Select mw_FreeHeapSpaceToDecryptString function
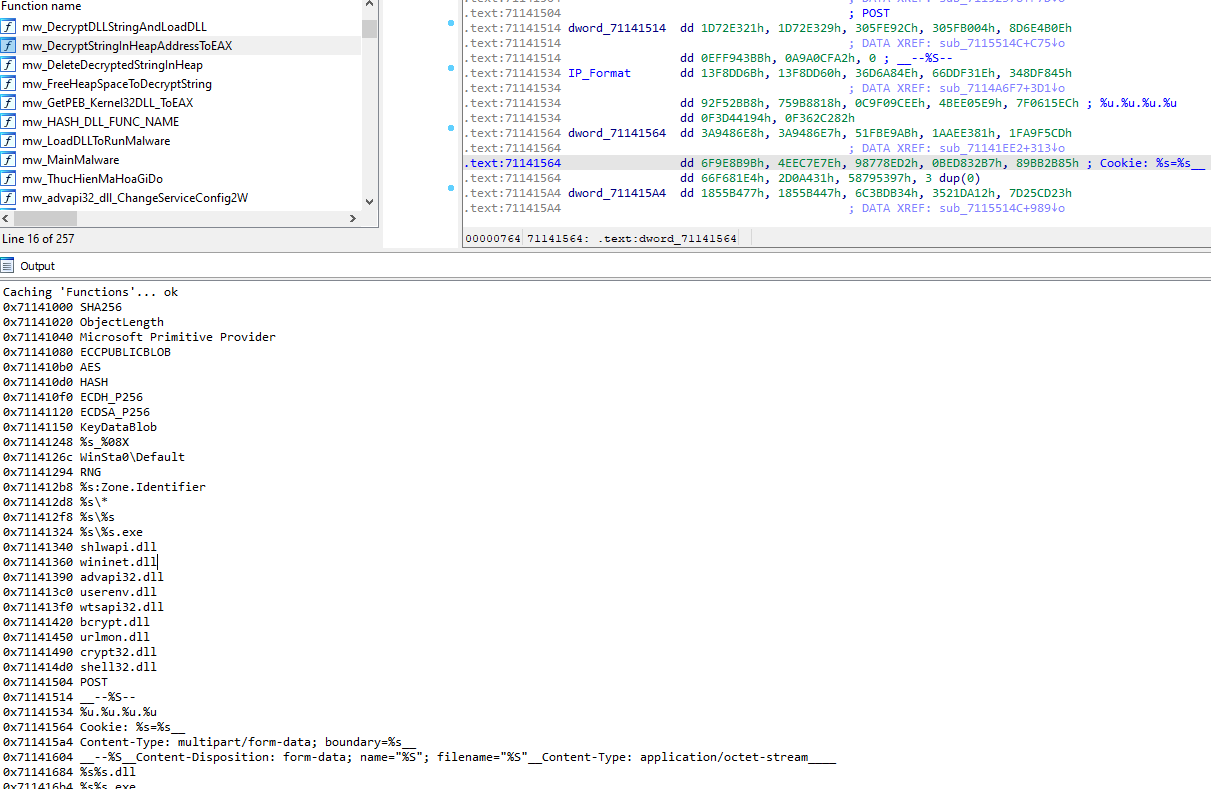The height and width of the screenshot is (789, 1211). 117,84
